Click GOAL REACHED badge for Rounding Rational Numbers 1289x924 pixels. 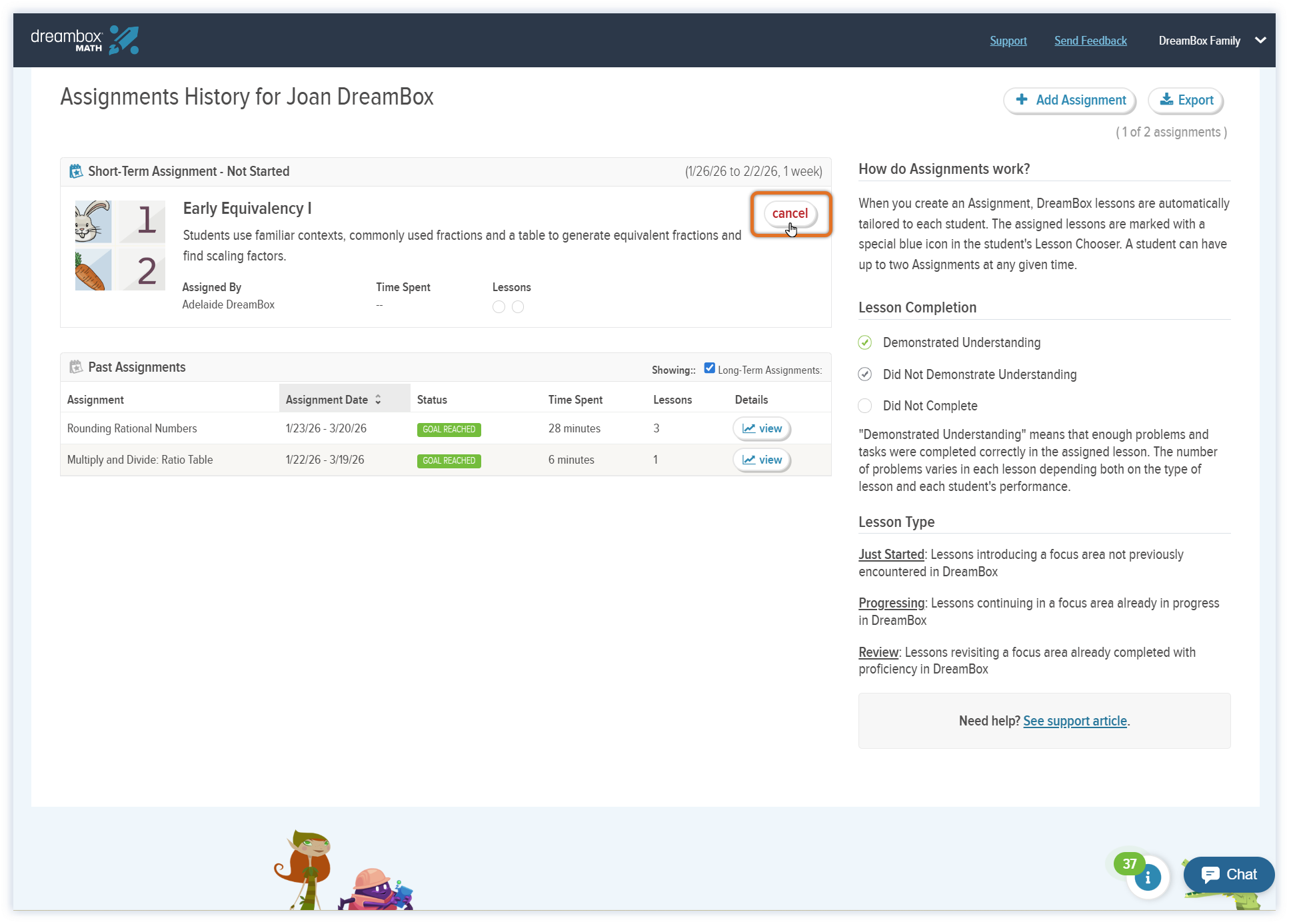[x=449, y=429]
